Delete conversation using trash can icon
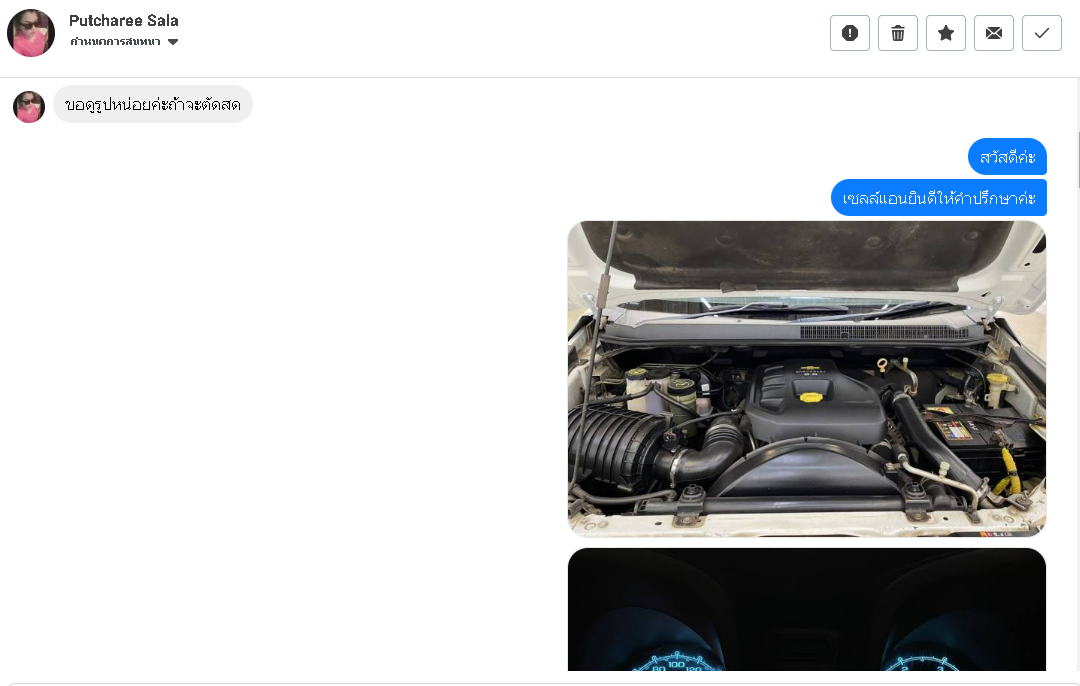This screenshot has width=1080, height=686. point(897,33)
